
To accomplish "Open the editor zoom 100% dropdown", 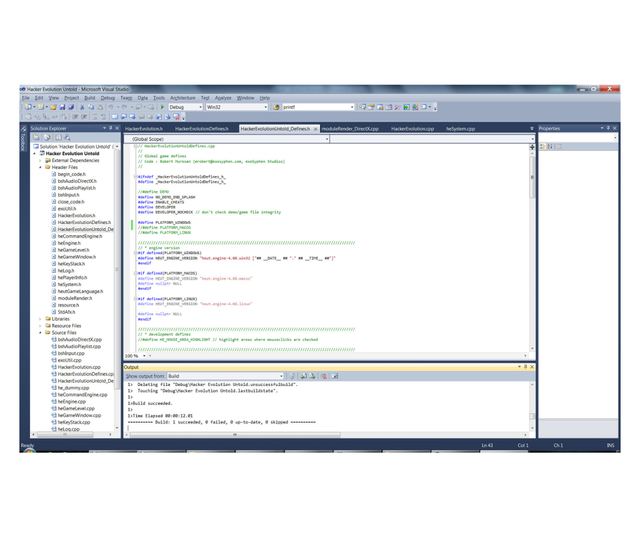I will click(x=144, y=356).
